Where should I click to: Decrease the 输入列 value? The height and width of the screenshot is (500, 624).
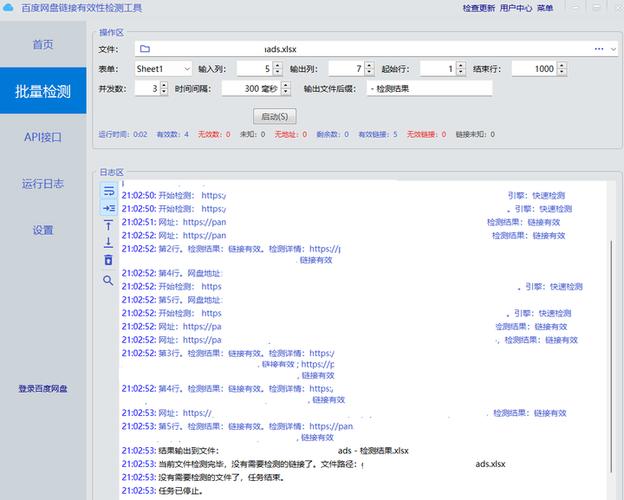tap(278, 72)
